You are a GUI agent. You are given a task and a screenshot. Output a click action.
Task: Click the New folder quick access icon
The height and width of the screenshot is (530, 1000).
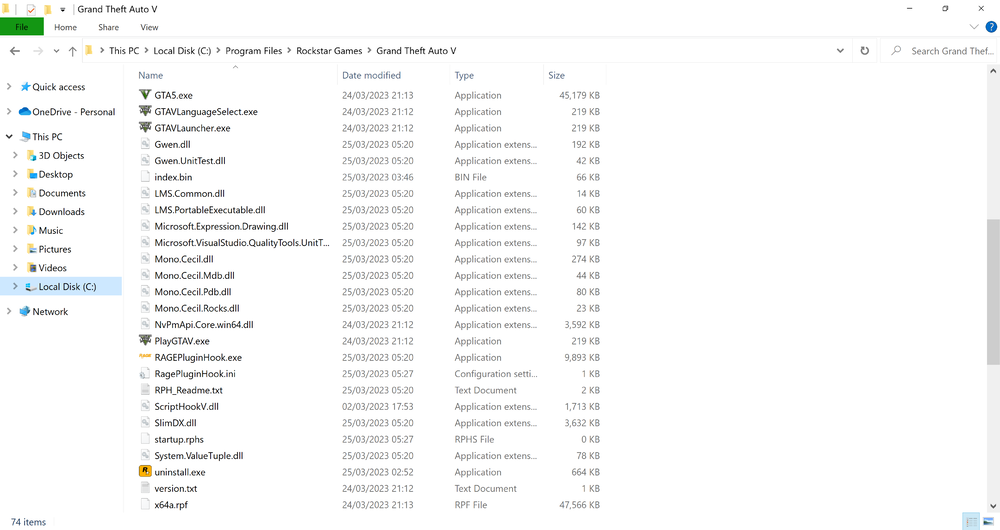(47, 10)
